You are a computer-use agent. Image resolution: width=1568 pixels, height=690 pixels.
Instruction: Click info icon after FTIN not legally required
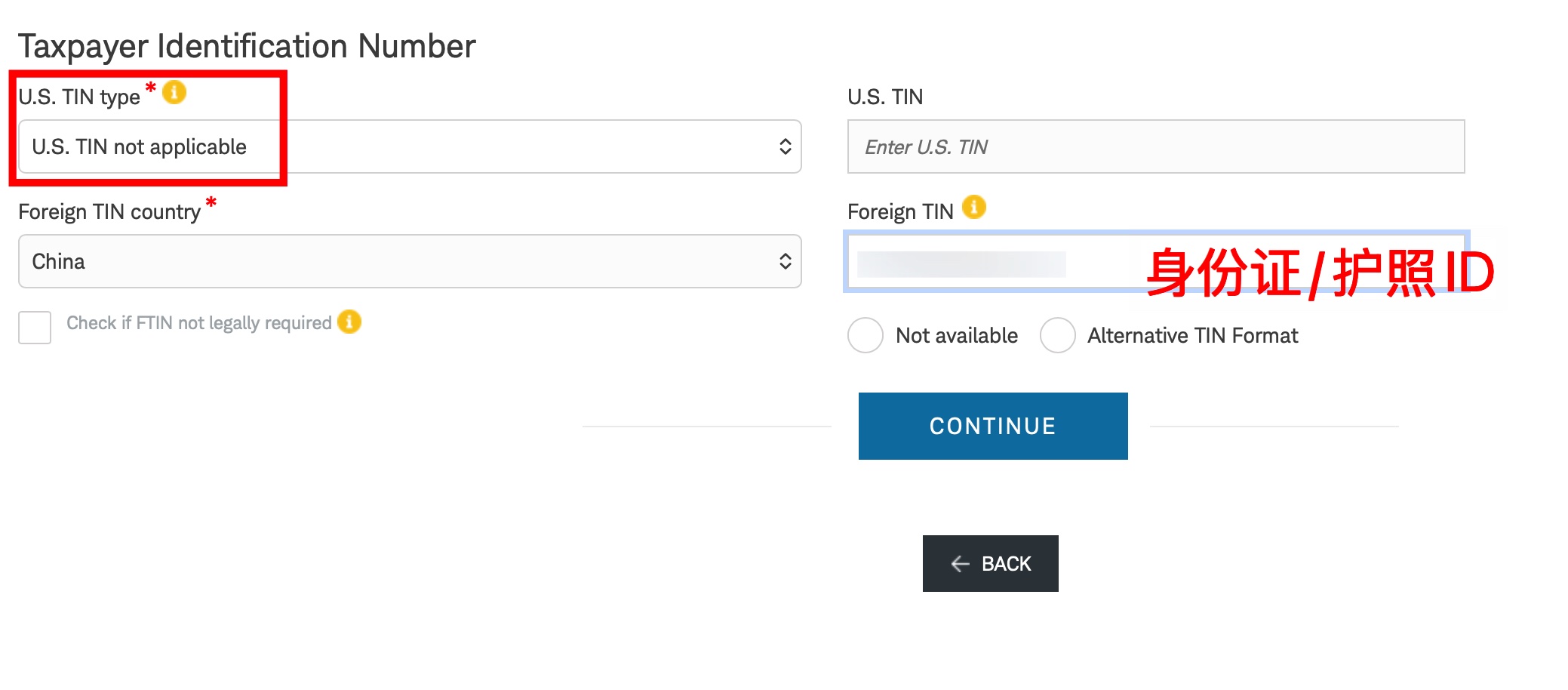click(x=349, y=322)
